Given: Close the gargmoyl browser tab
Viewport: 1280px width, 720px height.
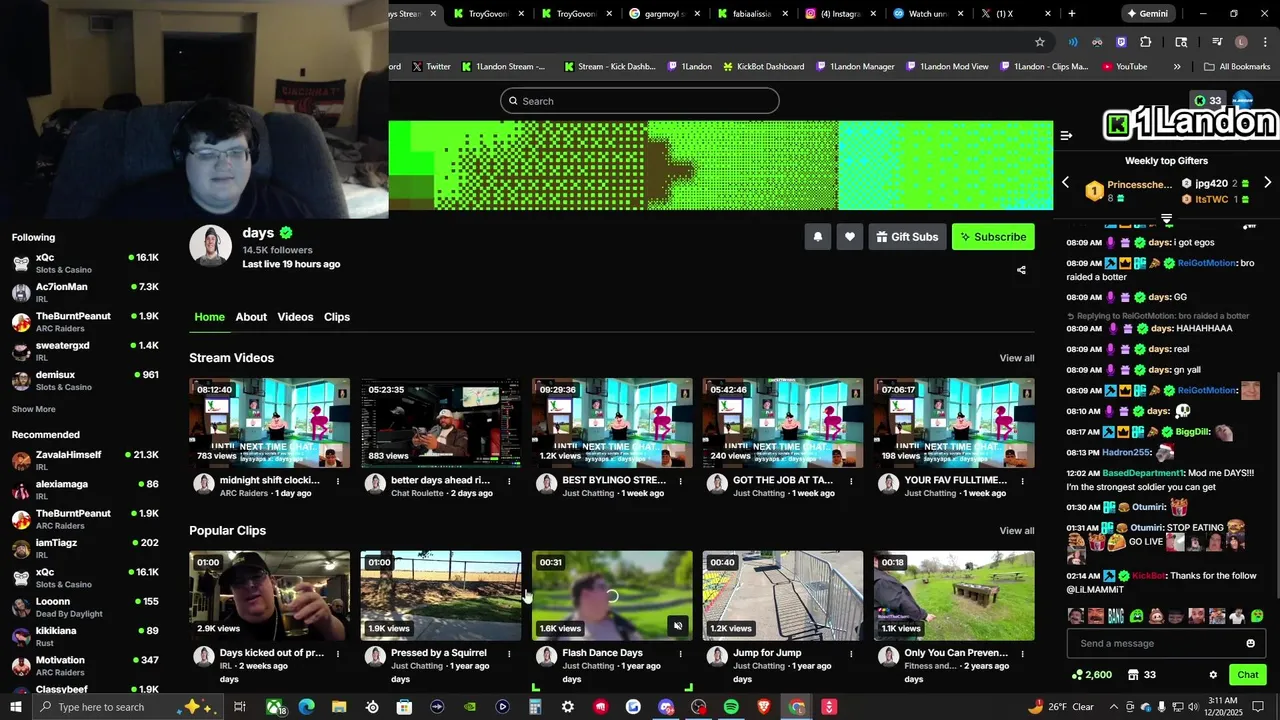Looking at the screenshot, I should point(696,14).
